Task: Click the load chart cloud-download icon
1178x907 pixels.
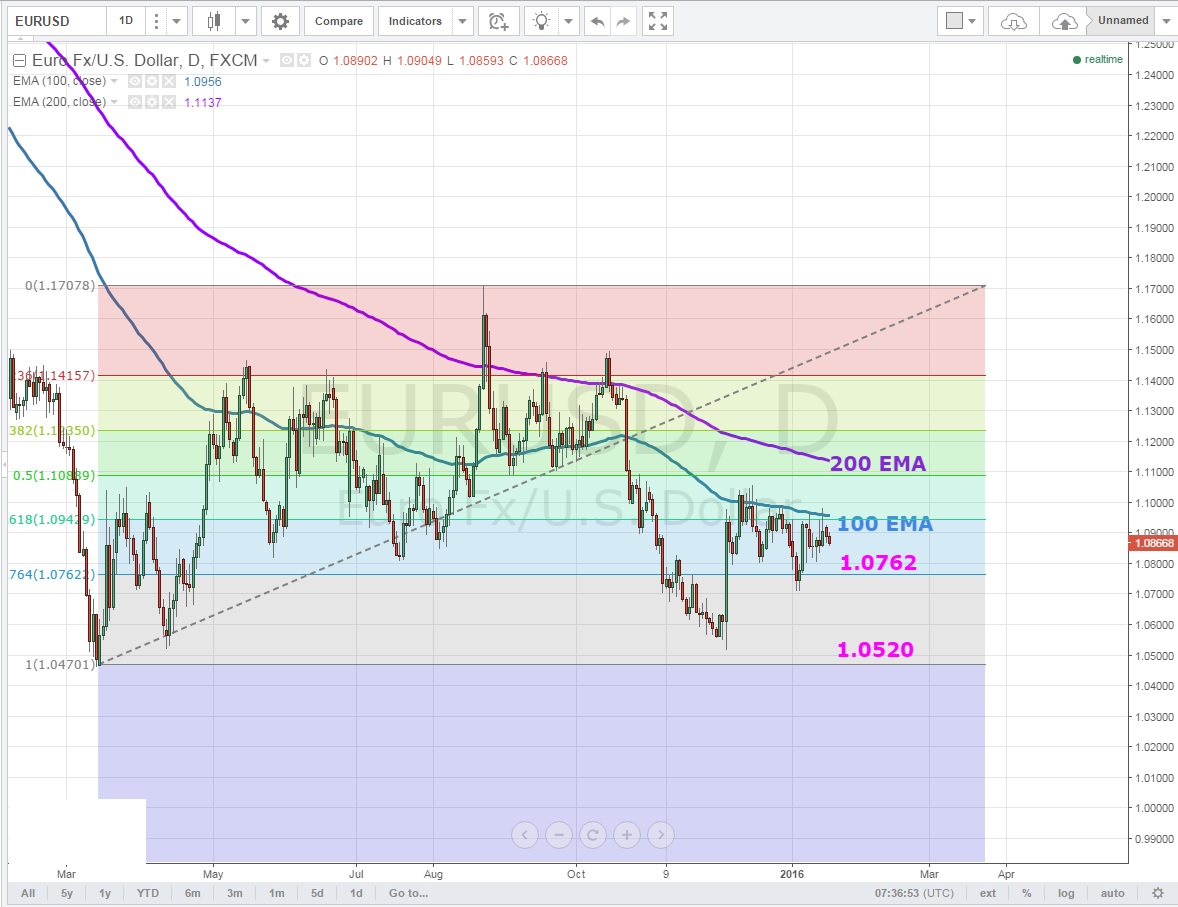Action: point(1014,21)
